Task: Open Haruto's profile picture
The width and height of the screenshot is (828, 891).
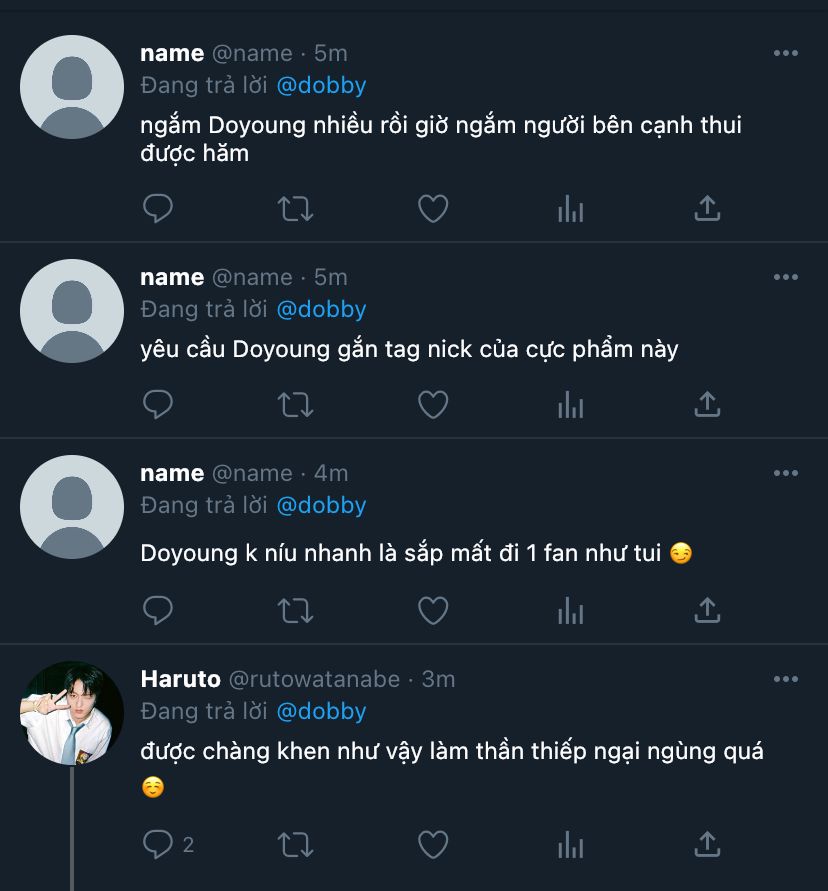Action: 72,713
